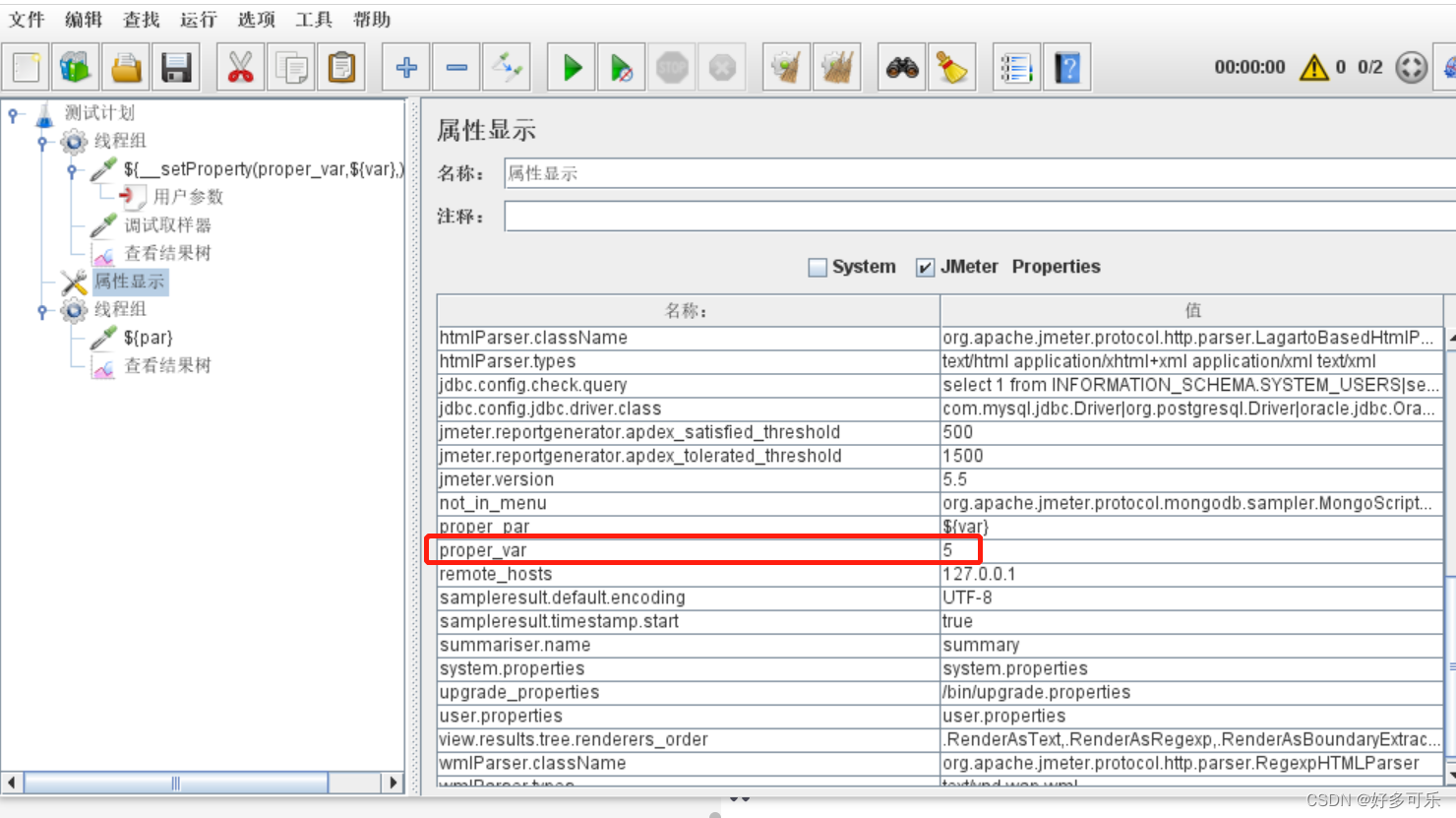Click the warning triangle error counter
Viewport: 1456px width, 818px height.
(1313, 67)
